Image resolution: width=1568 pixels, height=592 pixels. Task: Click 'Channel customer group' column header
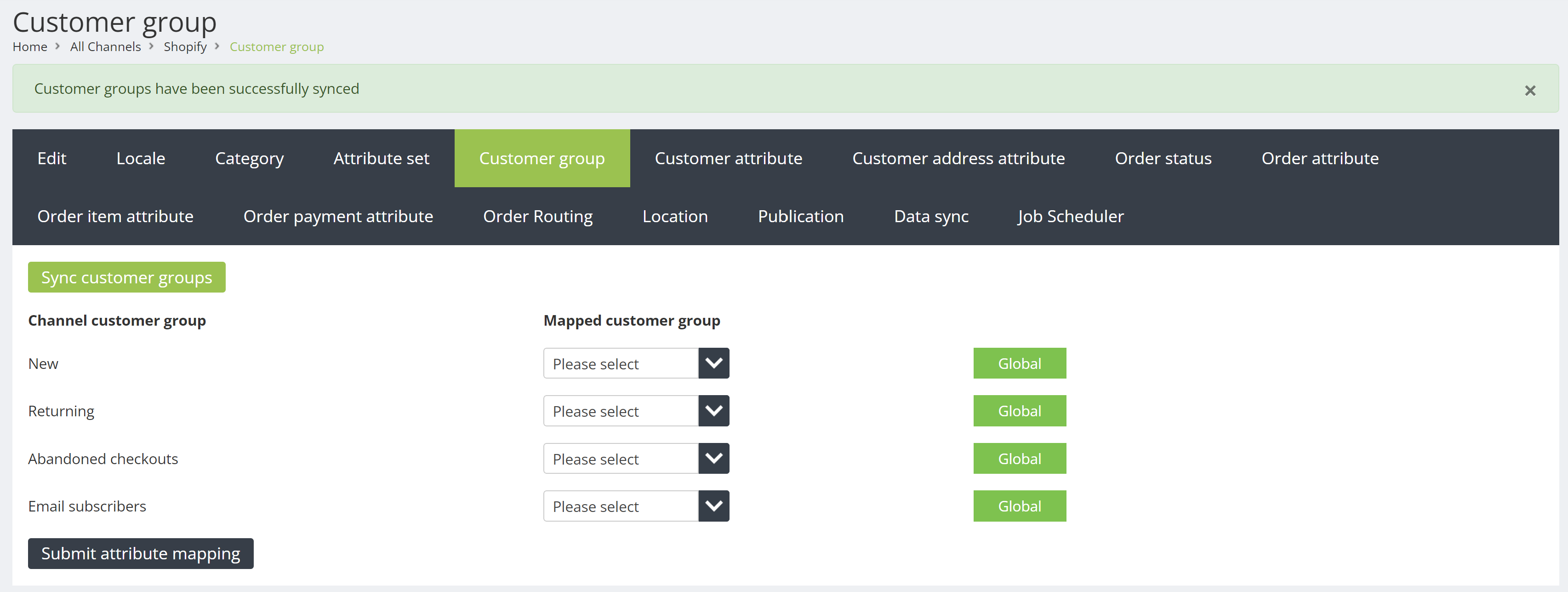tap(117, 320)
